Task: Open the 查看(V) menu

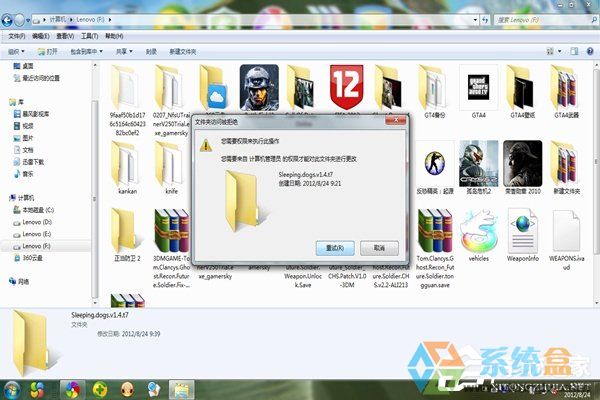Action: [65, 36]
